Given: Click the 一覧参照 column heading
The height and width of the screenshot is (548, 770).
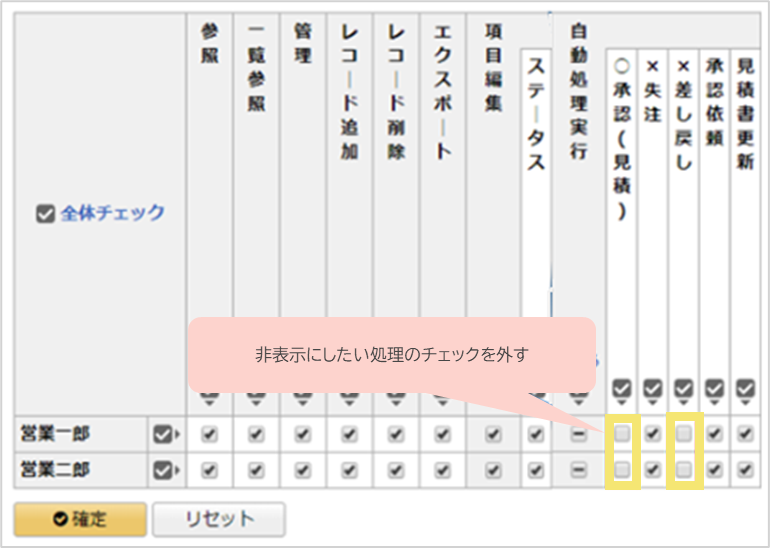Looking at the screenshot, I should pyautogui.click(x=256, y=68).
